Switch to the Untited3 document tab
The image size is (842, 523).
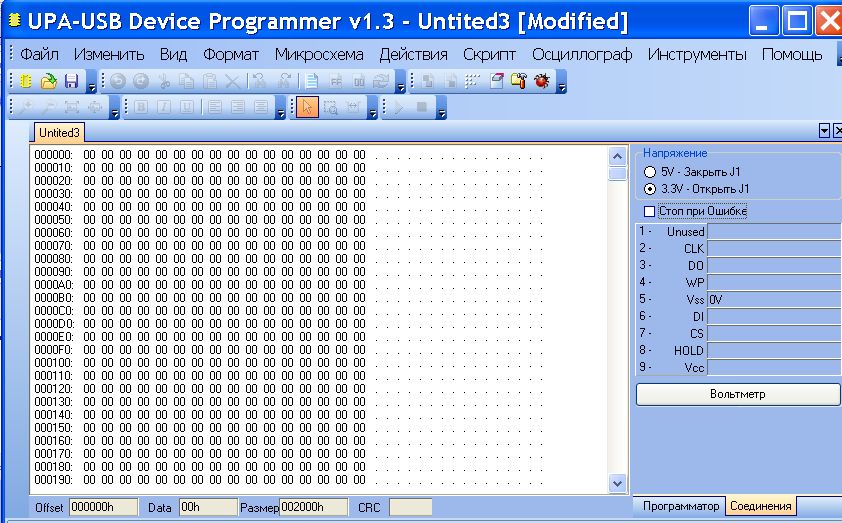tap(59, 133)
